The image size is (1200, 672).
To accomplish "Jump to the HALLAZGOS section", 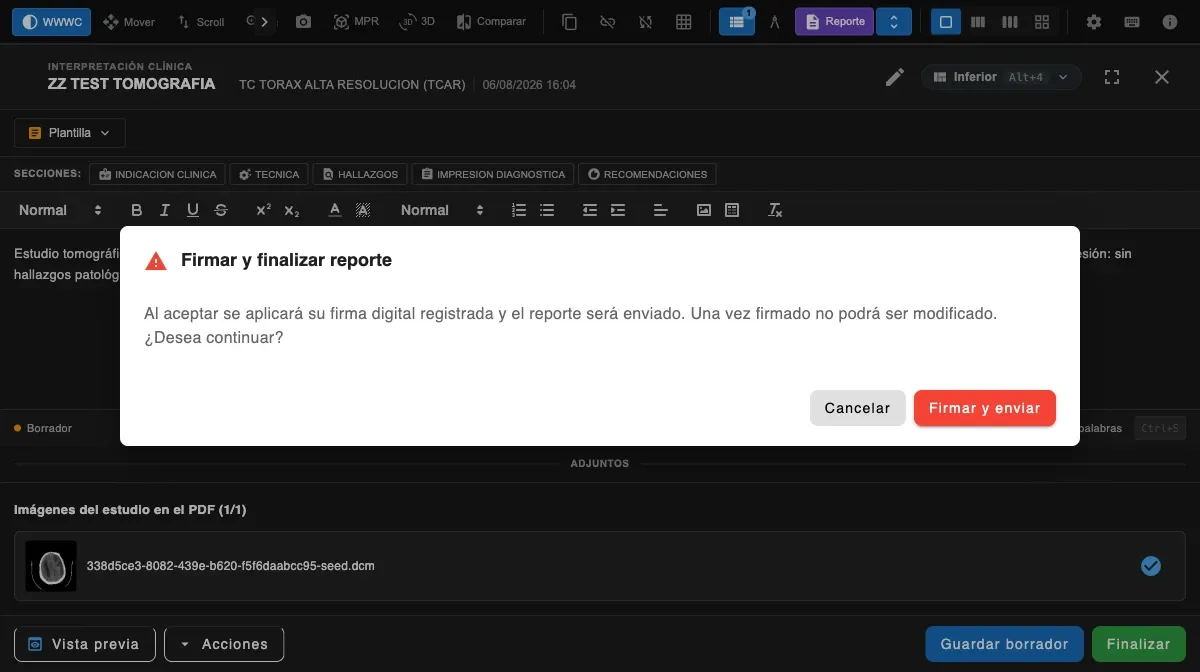I will tap(360, 174).
